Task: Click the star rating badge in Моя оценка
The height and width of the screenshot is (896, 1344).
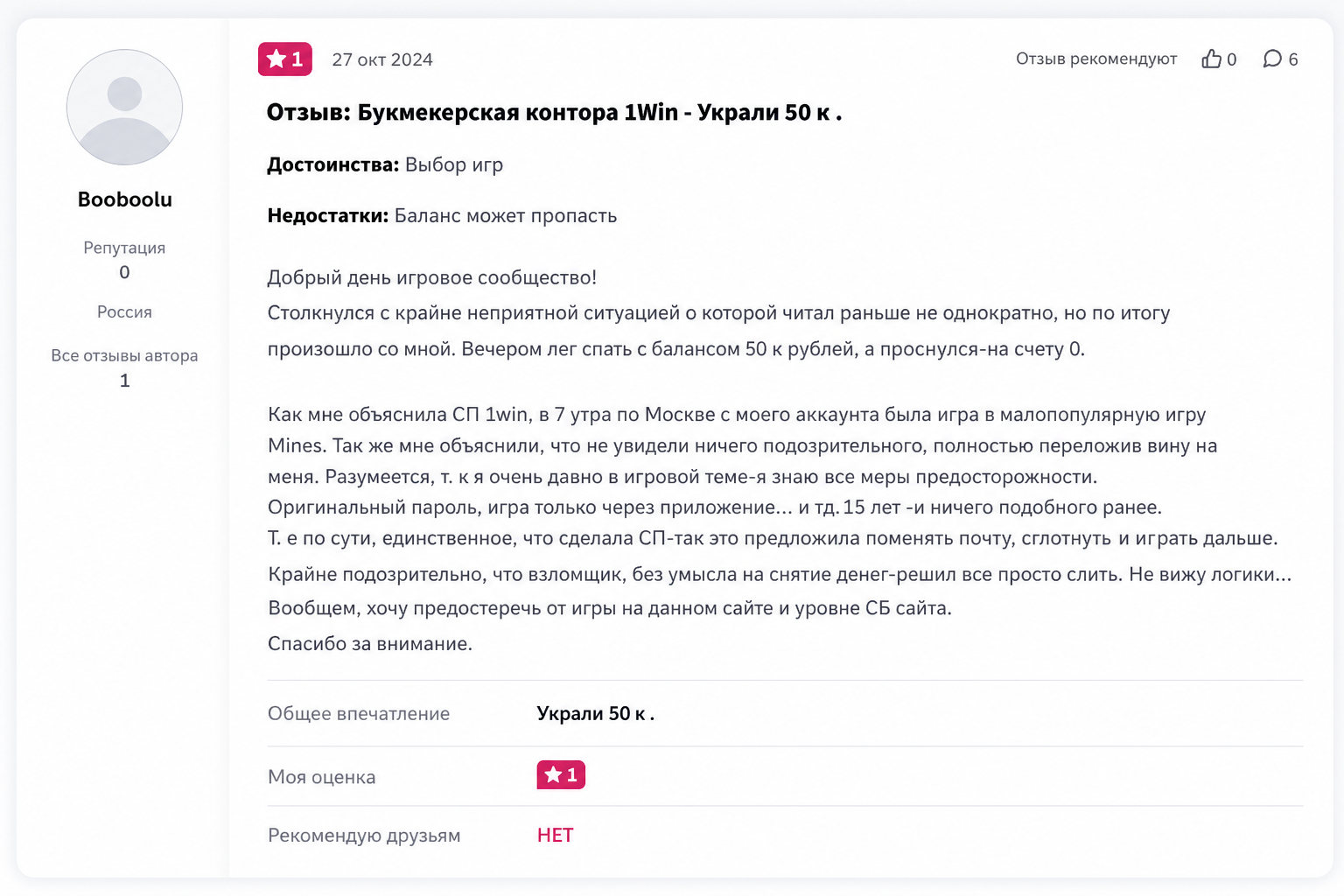Action: 561,774
